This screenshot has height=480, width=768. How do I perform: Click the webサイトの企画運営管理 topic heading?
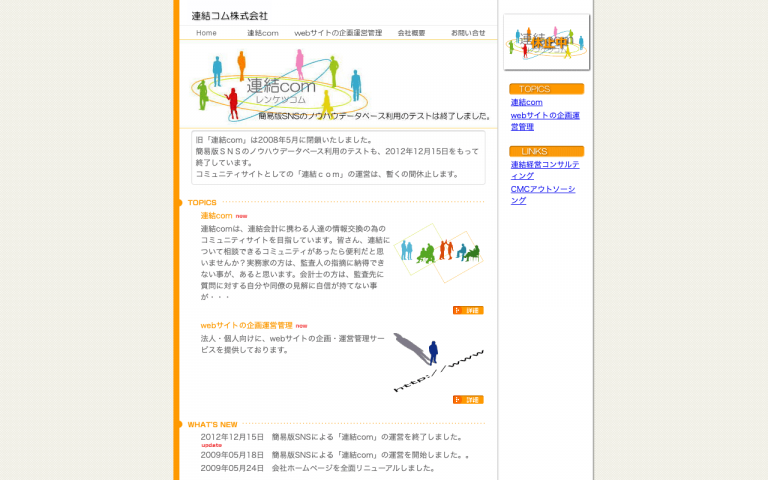(x=246, y=325)
